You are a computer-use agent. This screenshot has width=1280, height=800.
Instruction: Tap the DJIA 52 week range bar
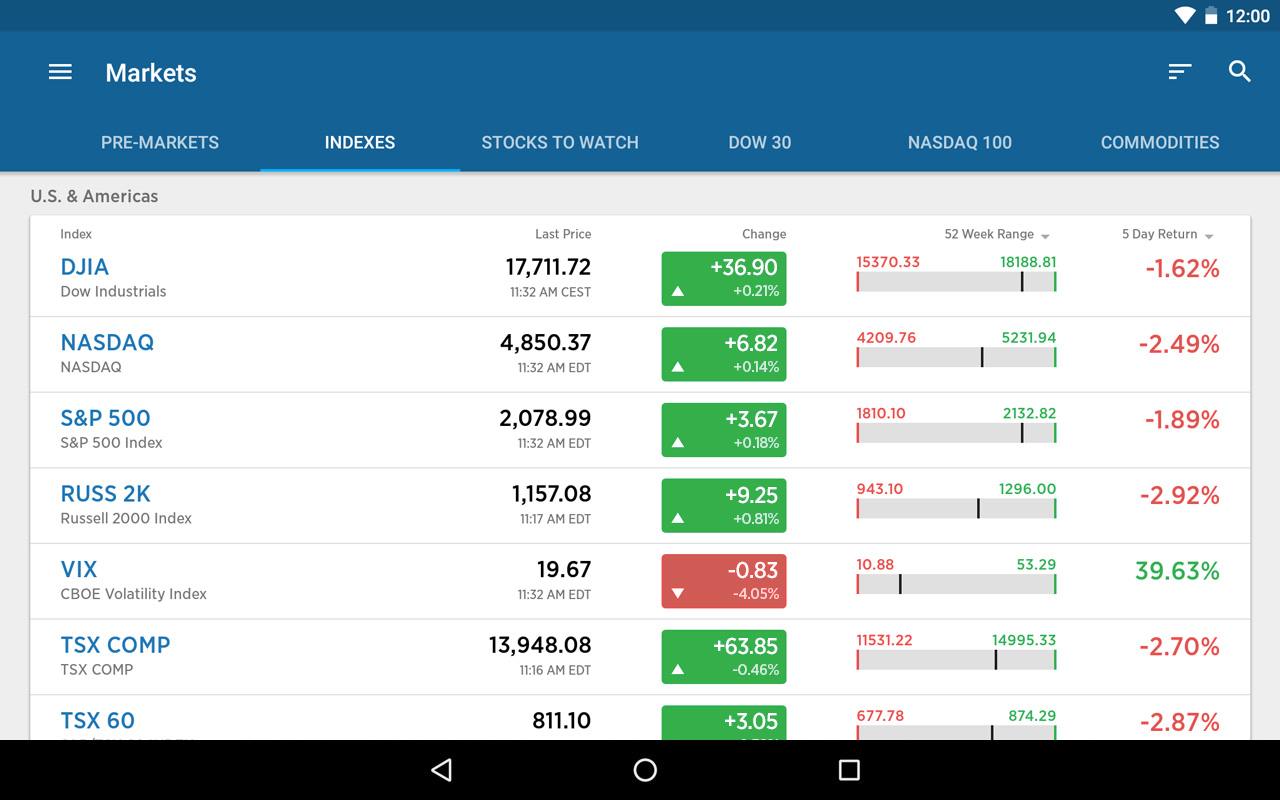[x=955, y=281]
